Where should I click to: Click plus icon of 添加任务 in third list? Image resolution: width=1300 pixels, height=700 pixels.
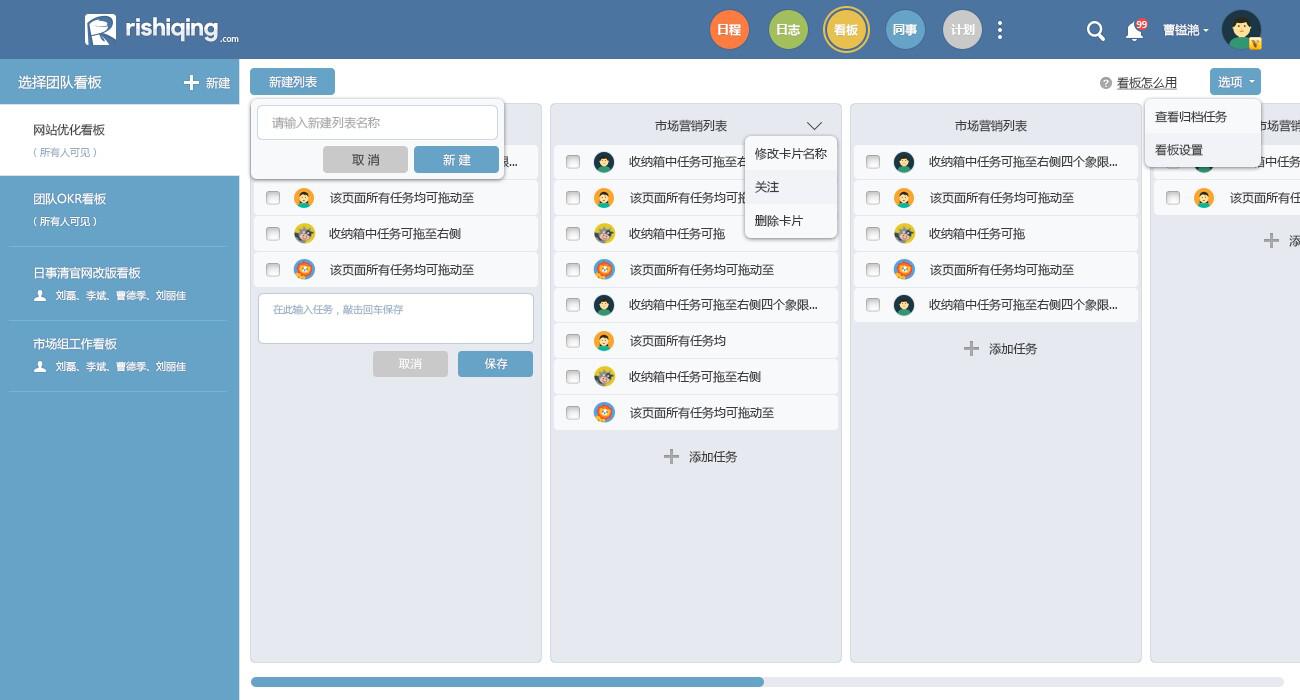point(971,348)
